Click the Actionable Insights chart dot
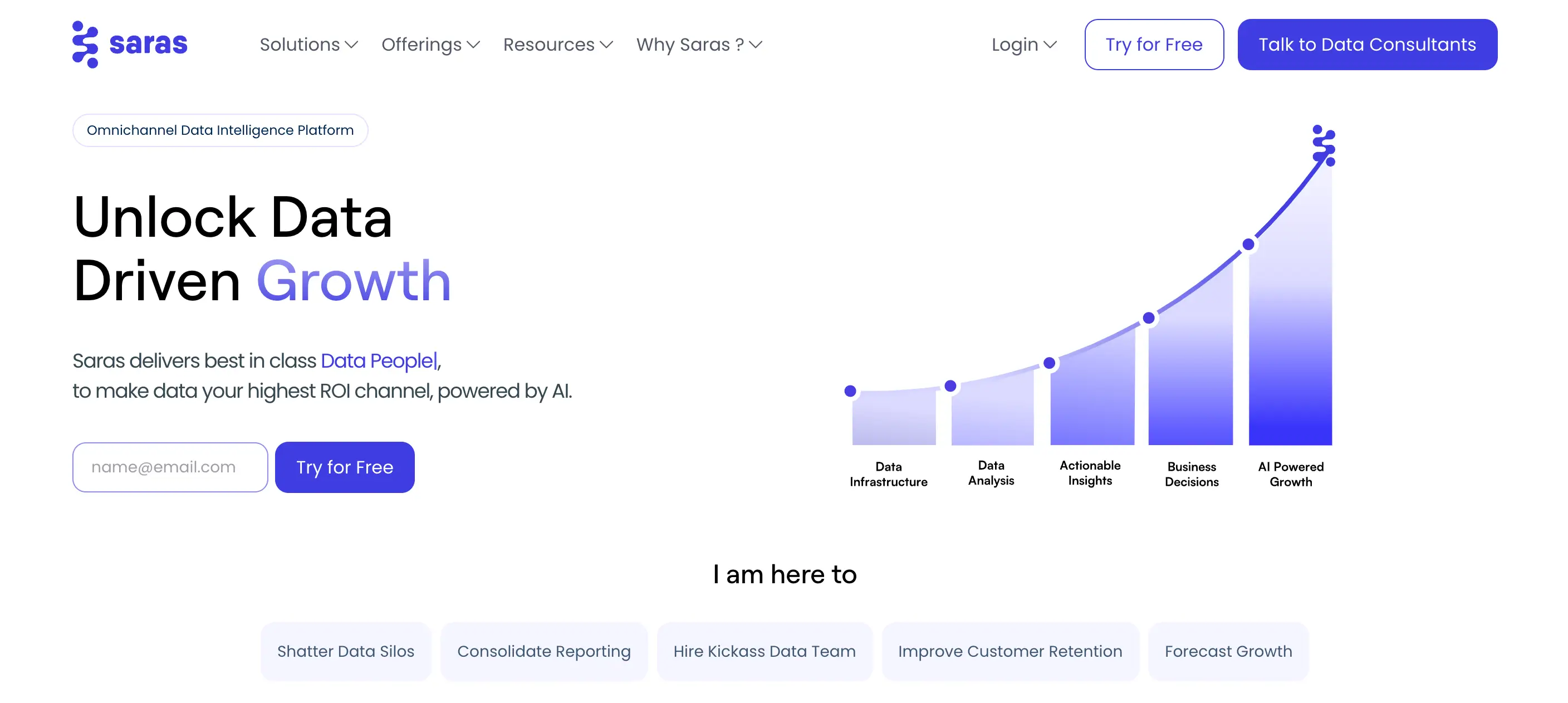 1050,363
